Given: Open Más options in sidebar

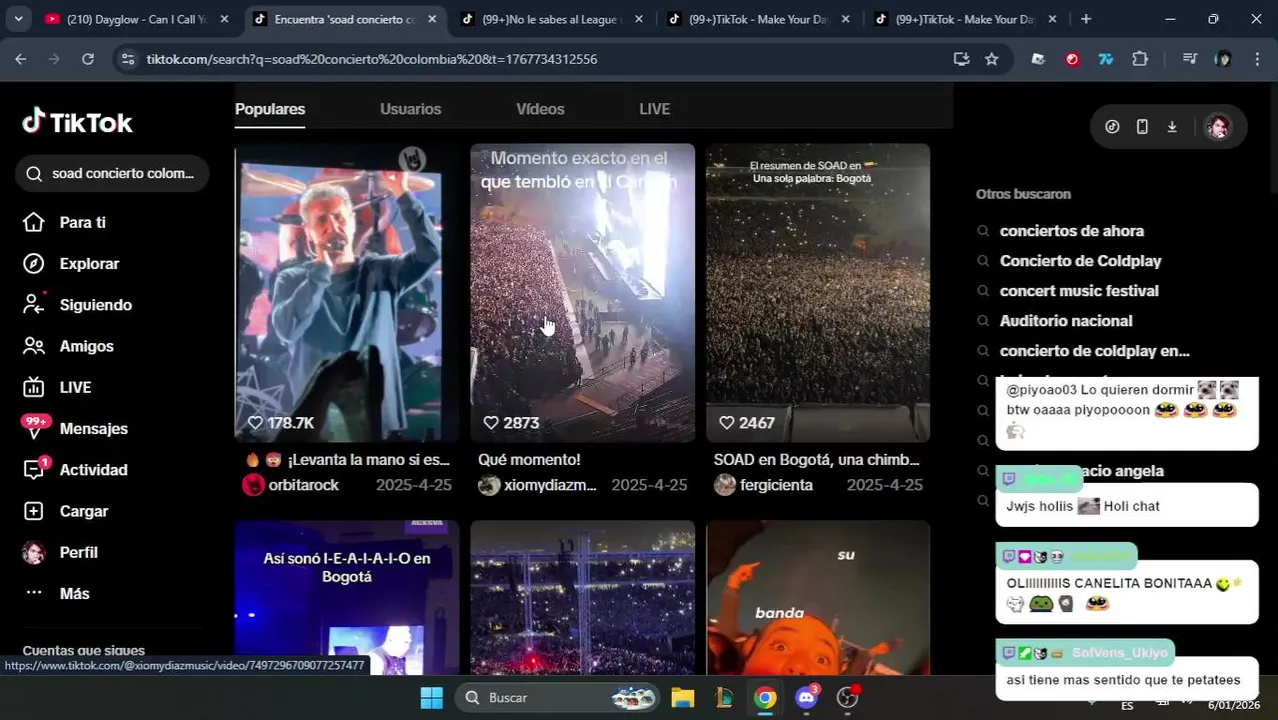Looking at the screenshot, I should click(x=74, y=593).
